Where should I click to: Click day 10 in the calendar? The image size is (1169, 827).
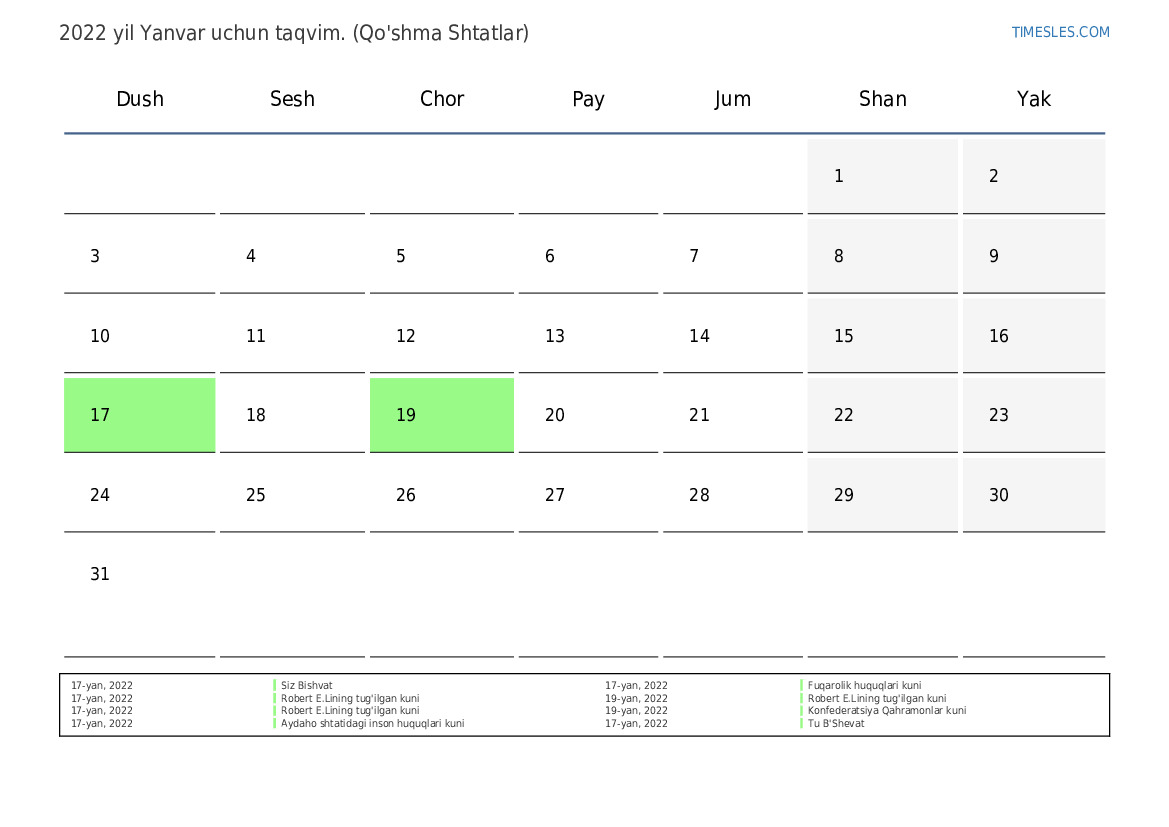tap(139, 336)
